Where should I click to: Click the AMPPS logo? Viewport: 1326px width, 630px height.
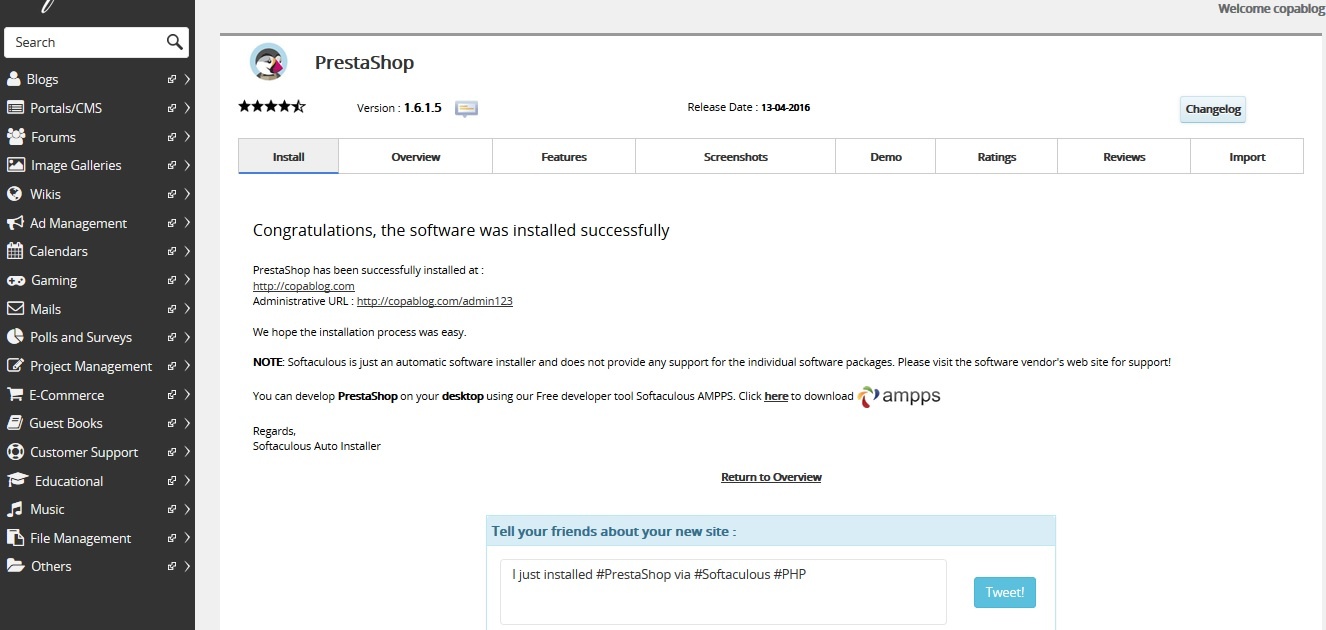pyautogui.click(x=899, y=396)
